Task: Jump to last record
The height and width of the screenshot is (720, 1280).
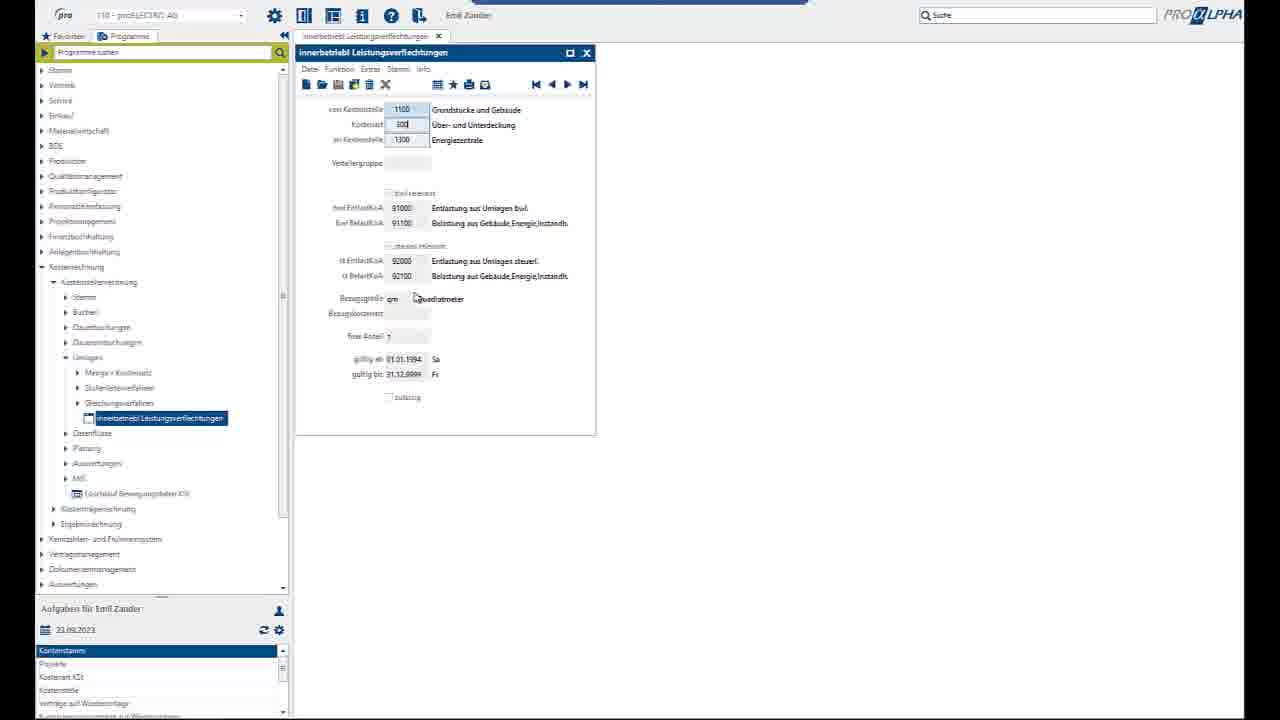Action: coord(583,85)
